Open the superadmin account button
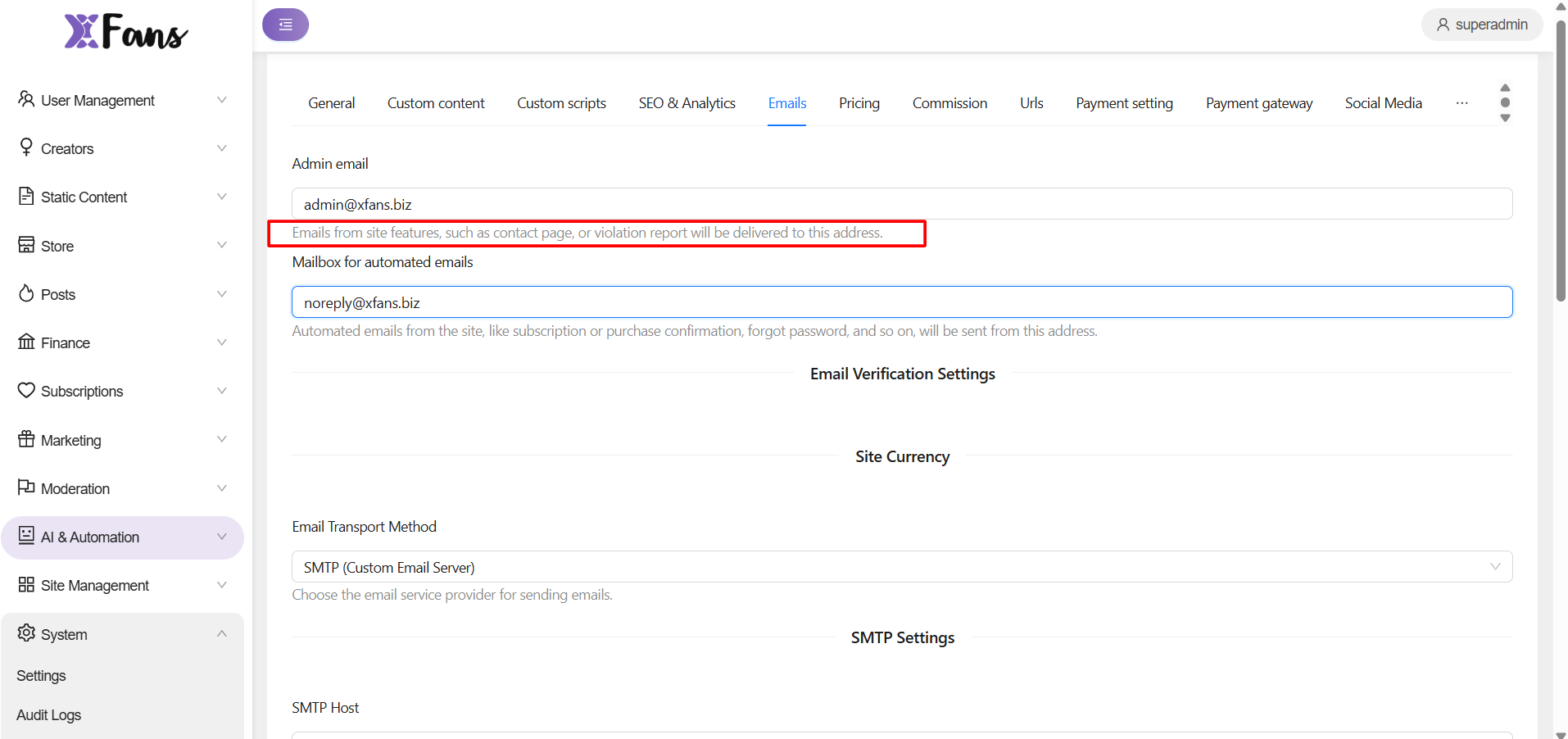 (x=1482, y=25)
